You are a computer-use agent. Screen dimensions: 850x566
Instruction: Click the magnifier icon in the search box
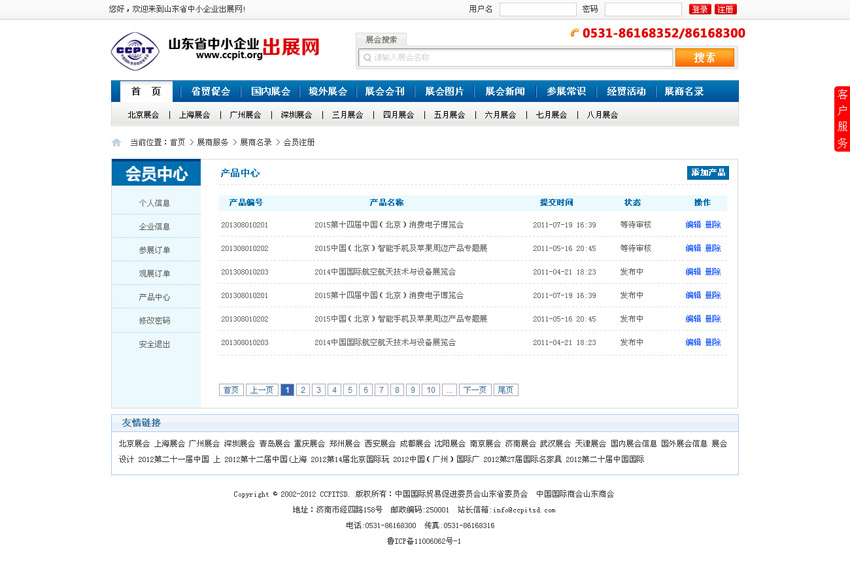[366, 58]
